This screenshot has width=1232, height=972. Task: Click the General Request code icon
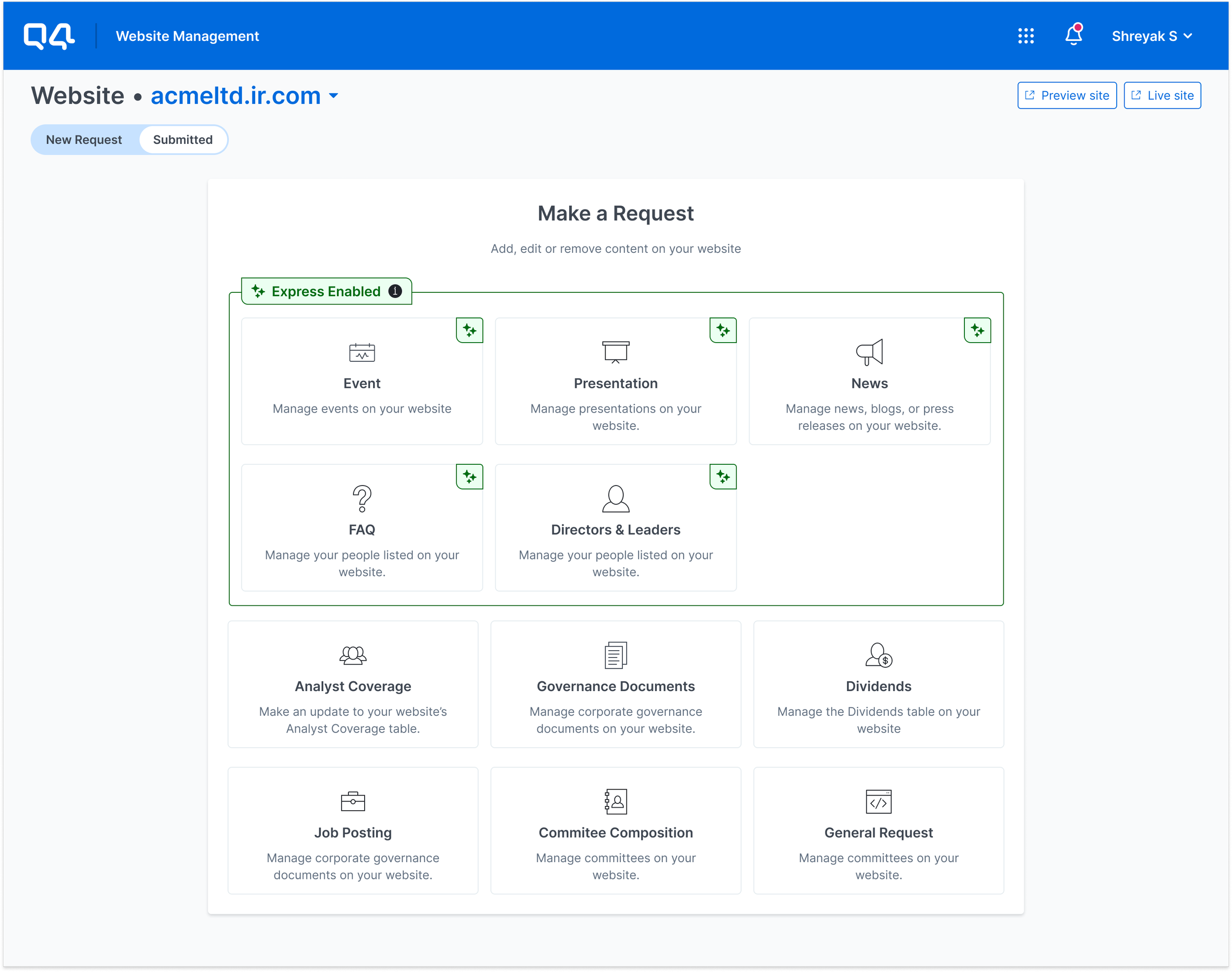point(878,801)
